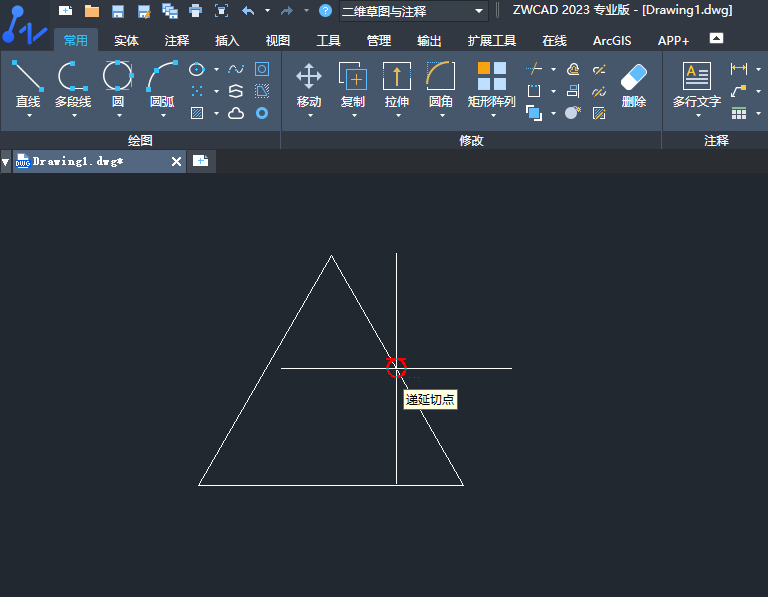Switch to the 工具 ribbon tab
The height and width of the screenshot is (597, 768).
[328, 41]
